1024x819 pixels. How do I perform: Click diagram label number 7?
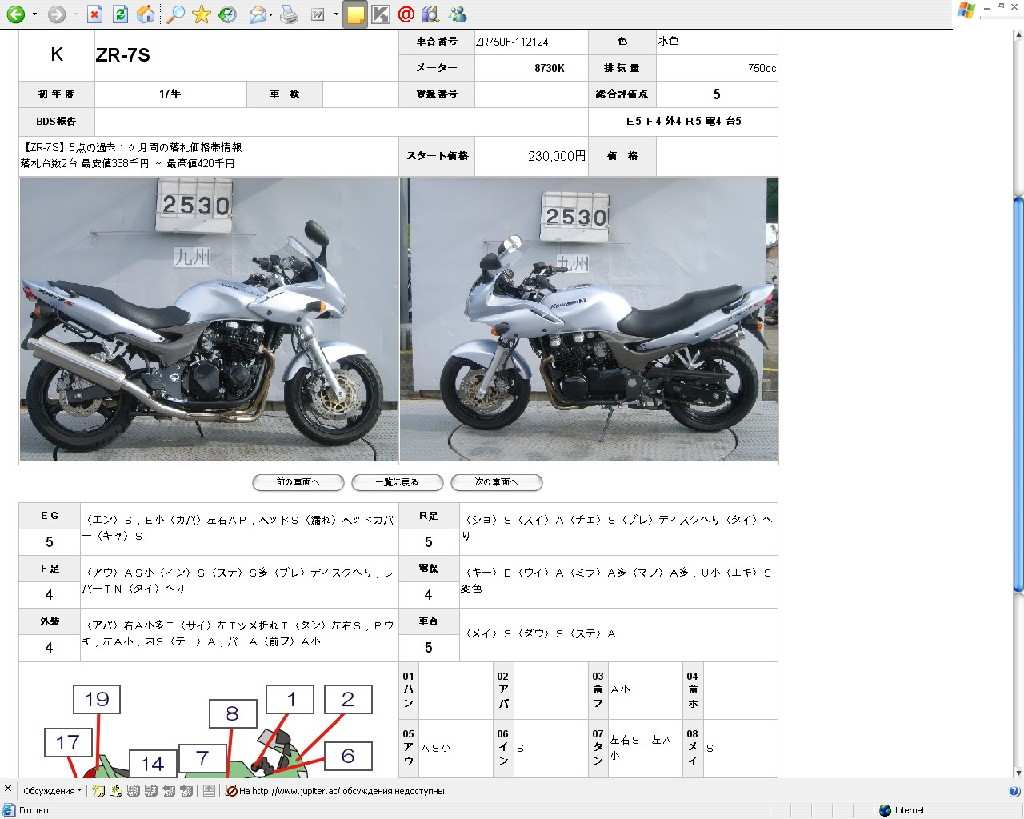(x=202, y=758)
